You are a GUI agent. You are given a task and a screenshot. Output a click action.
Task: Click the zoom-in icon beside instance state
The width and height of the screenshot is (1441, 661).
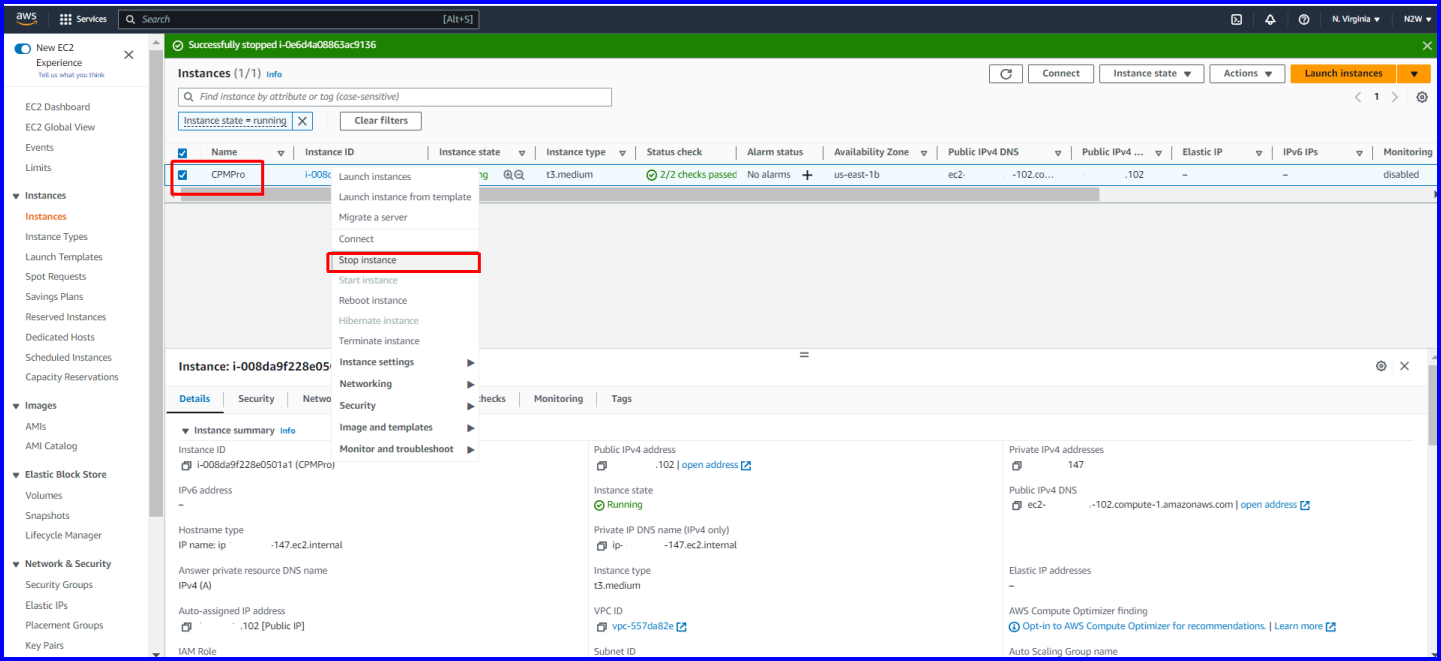click(x=508, y=175)
